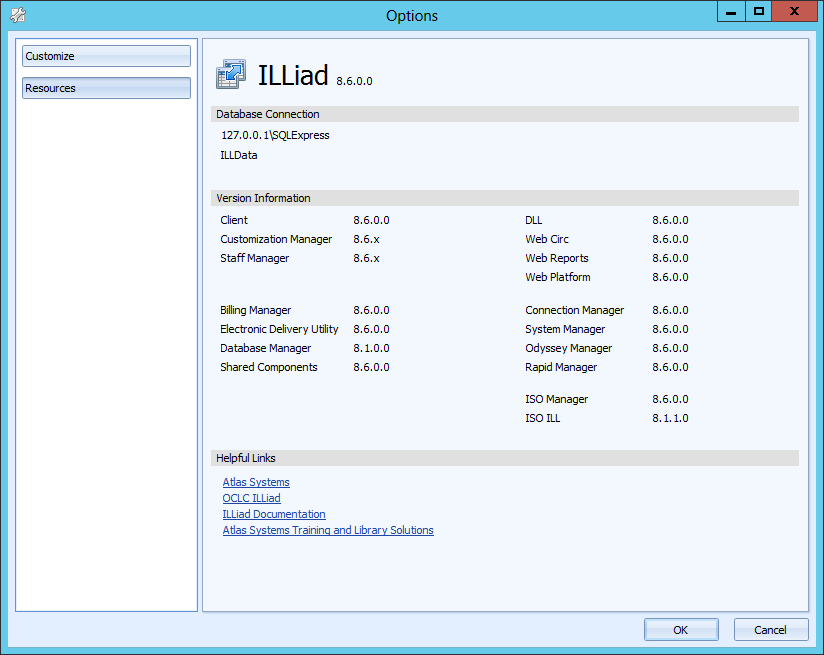Close the Options window

pyautogui.click(x=795, y=12)
